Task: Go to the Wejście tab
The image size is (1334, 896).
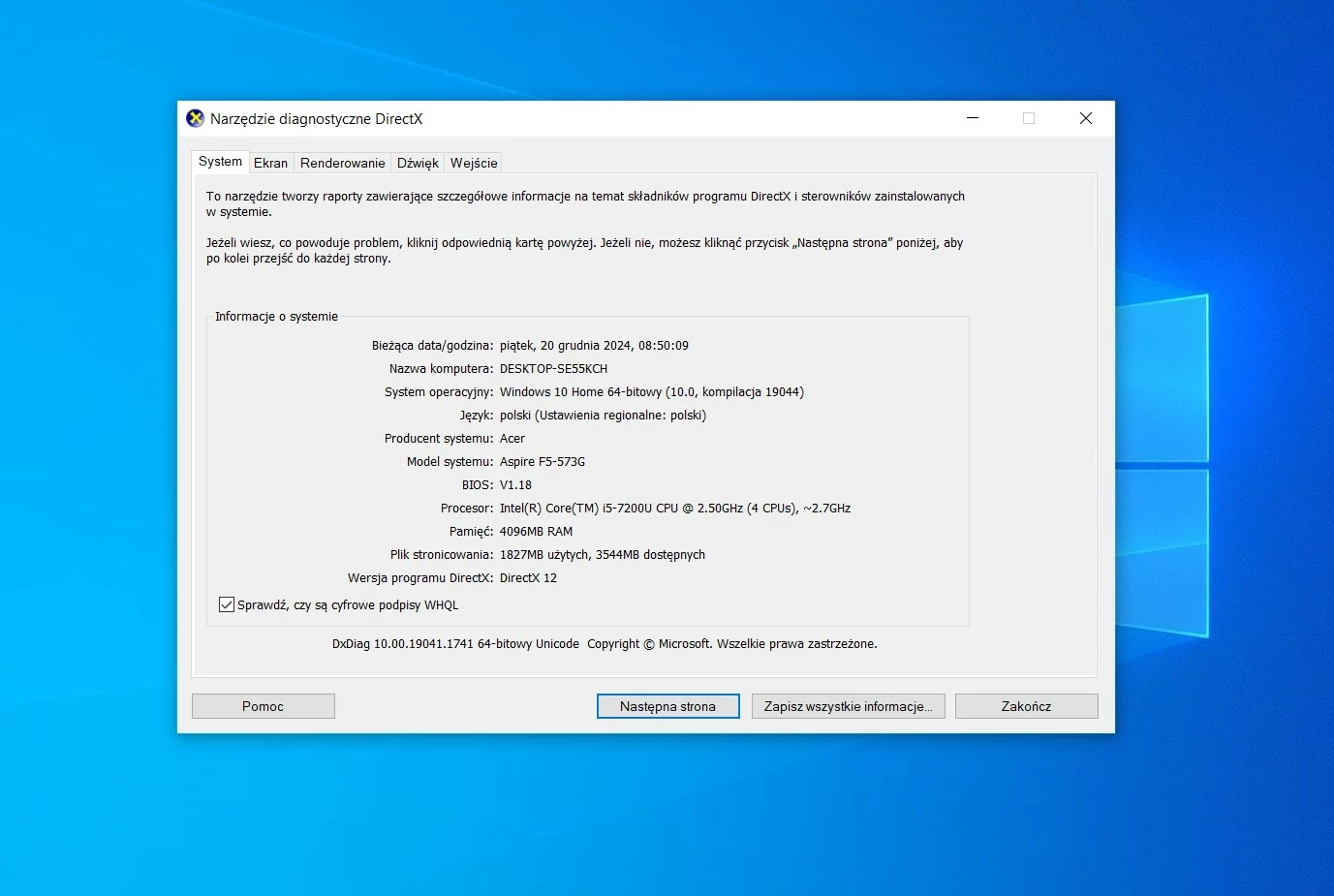Action: 474,163
